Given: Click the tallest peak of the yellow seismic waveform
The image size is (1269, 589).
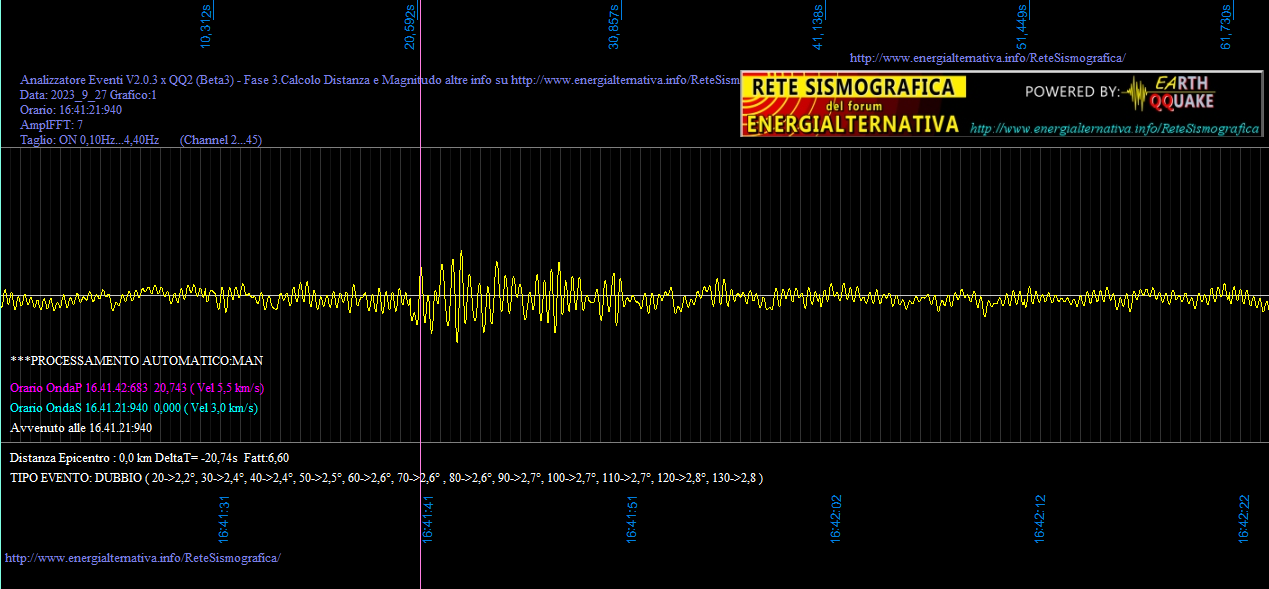Looking at the screenshot, I should pyautogui.click(x=461, y=253).
